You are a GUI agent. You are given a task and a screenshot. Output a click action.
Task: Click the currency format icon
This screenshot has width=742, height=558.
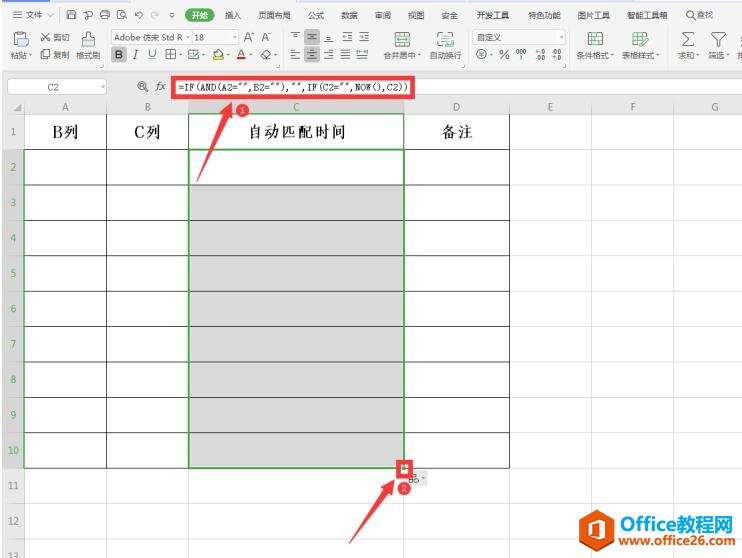[x=481, y=54]
